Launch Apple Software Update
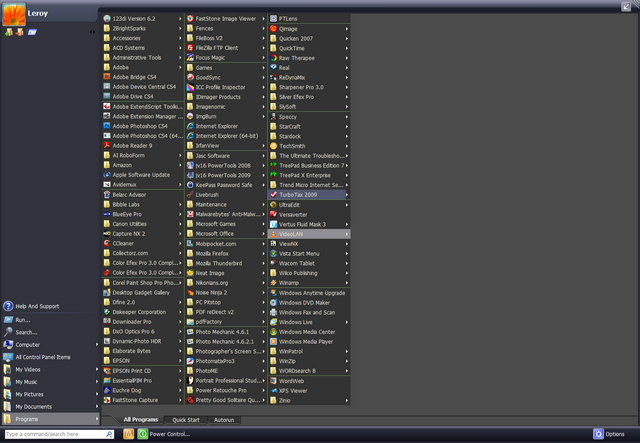Viewport: 640px width, 443px height. click(142, 175)
